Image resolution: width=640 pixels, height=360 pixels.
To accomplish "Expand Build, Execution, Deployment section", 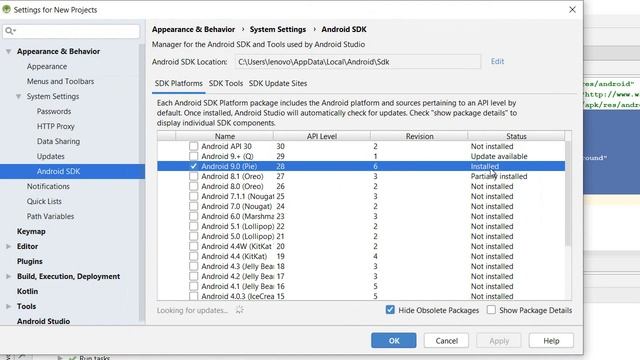I will (x=9, y=276).
